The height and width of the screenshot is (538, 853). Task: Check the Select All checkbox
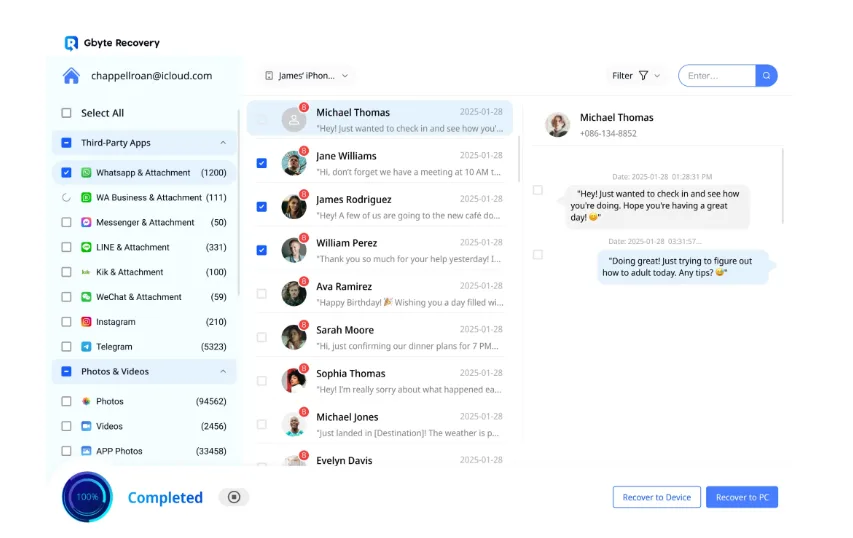click(67, 113)
